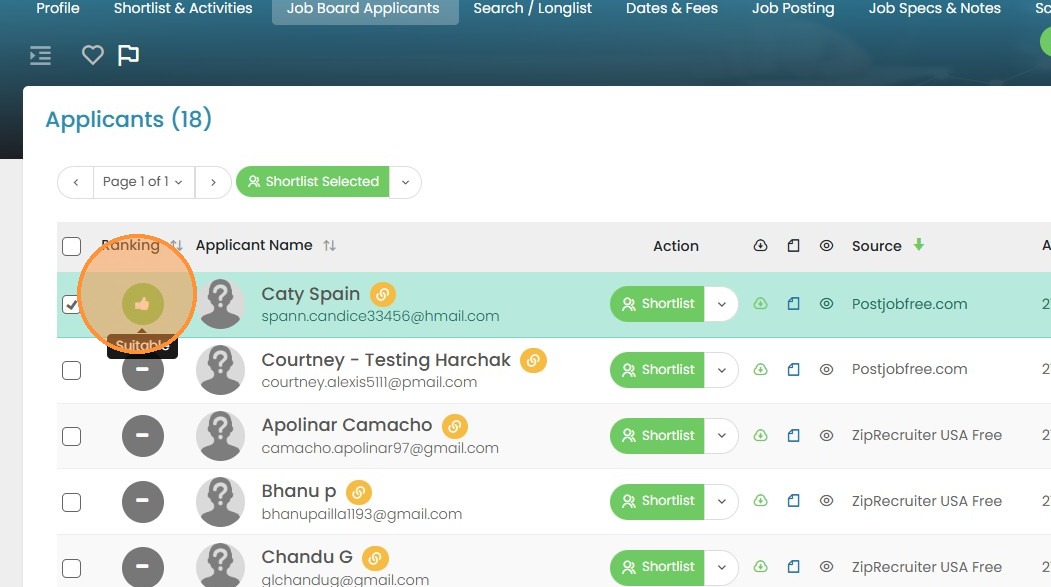This screenshot has height=587, width=1051.
Task: Click the document column header icon
Action: tap(794, 246)
